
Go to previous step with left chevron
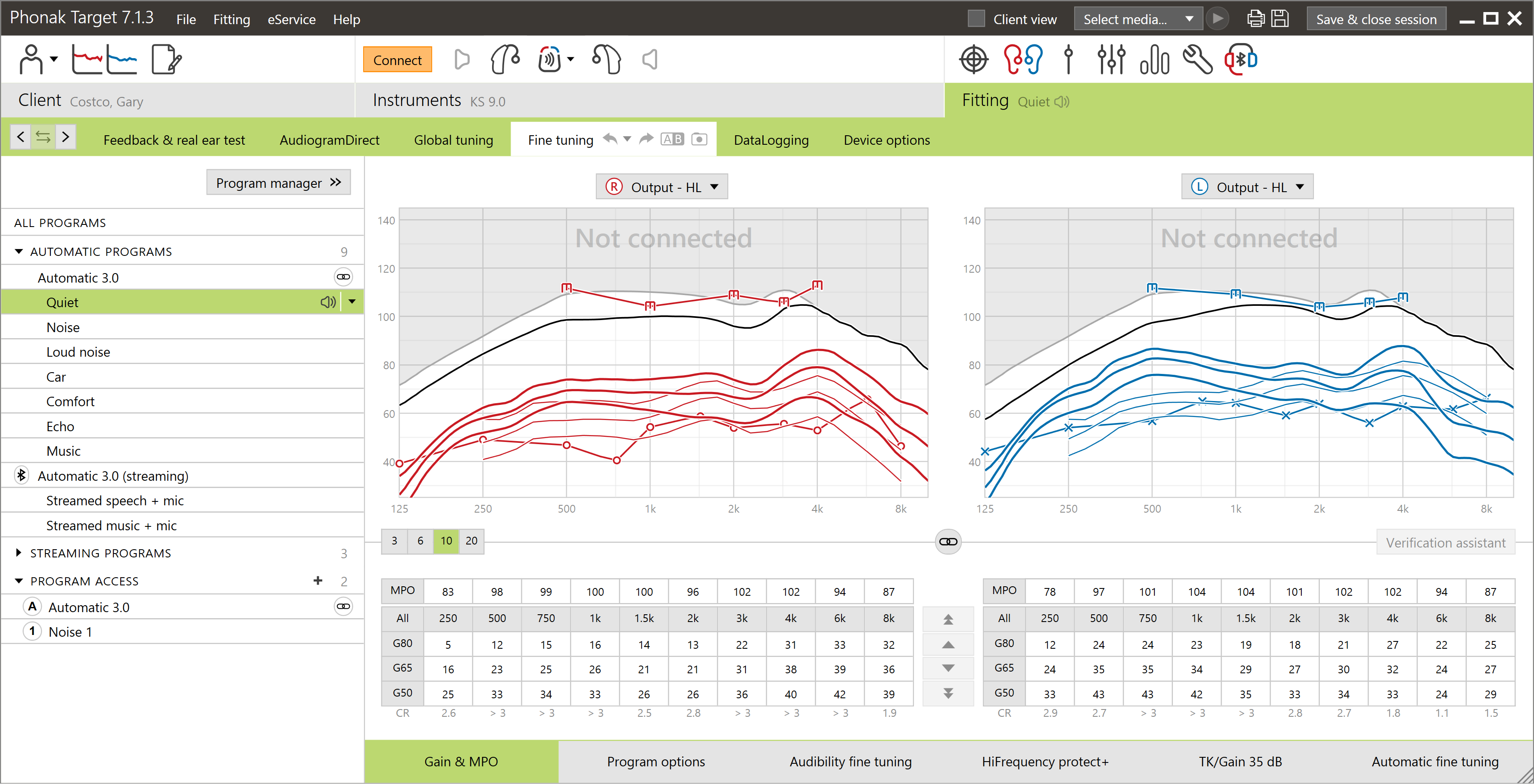pos(21,137)
